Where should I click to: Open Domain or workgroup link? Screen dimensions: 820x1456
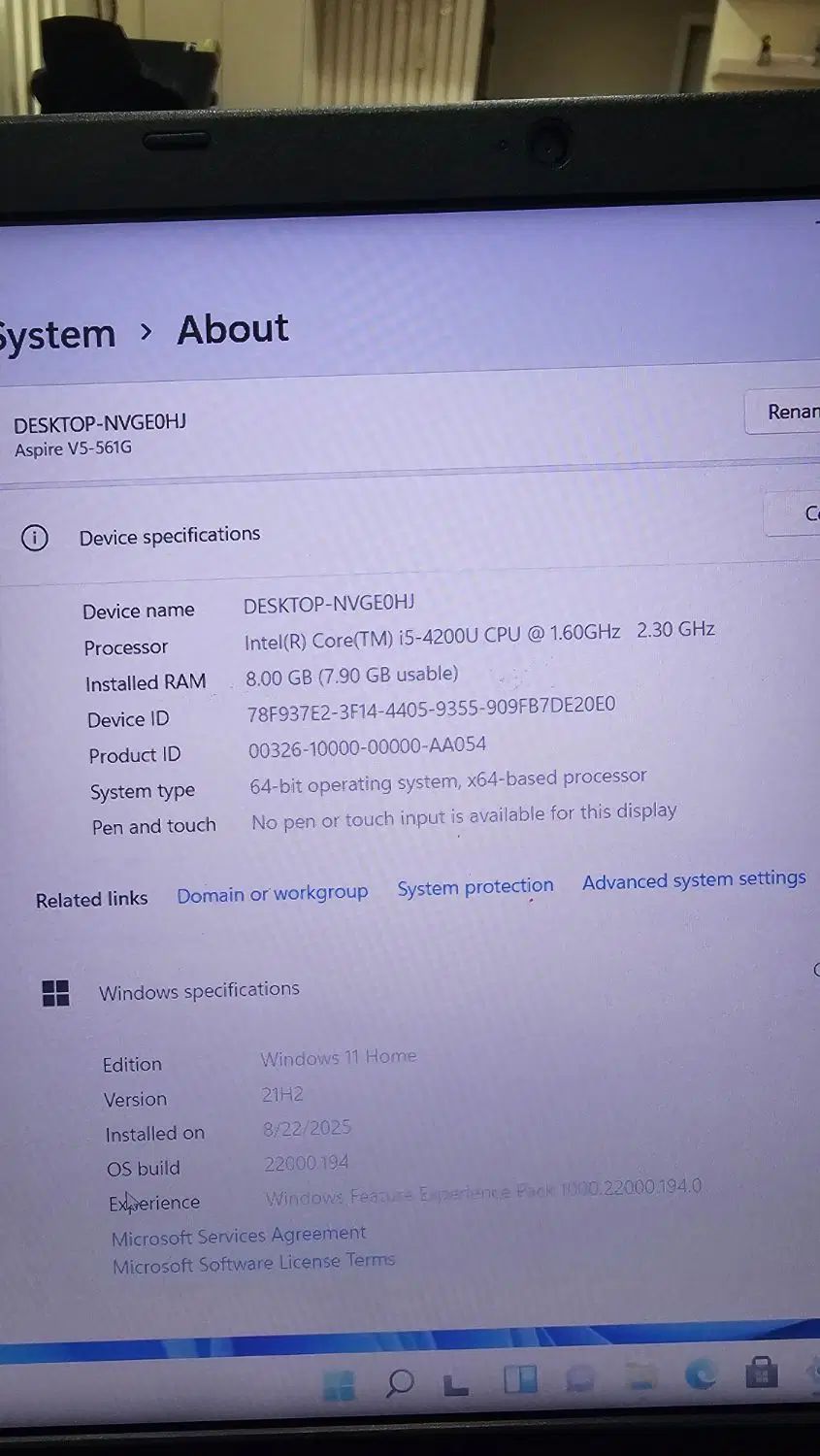pos(272,893)
